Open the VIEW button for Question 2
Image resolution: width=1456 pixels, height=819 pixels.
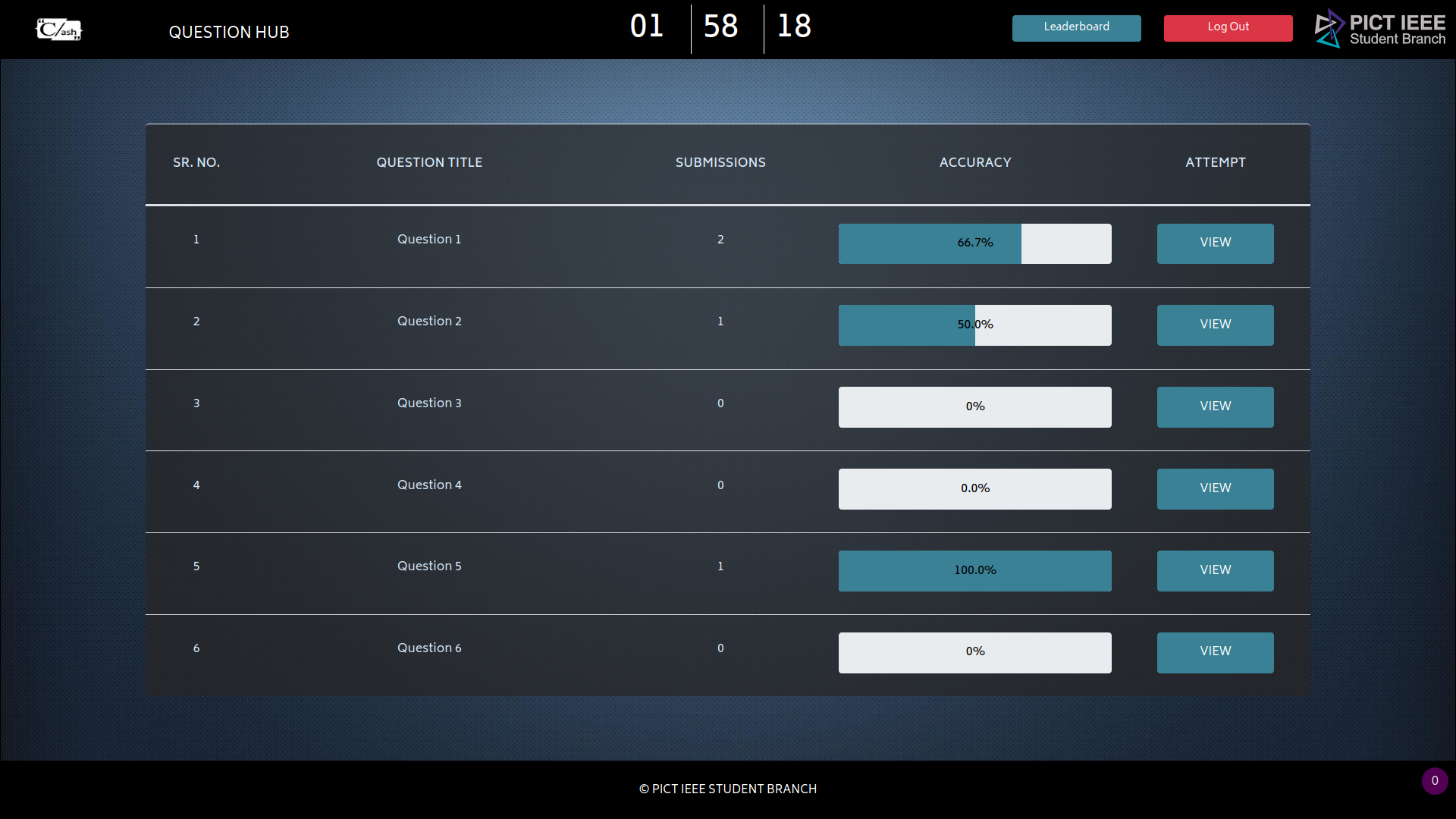pos(1215,325)
